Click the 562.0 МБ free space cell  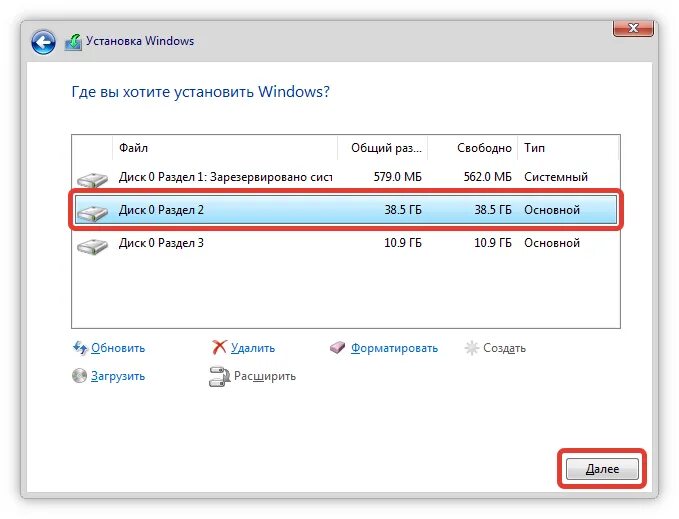[x=488, y=177]
